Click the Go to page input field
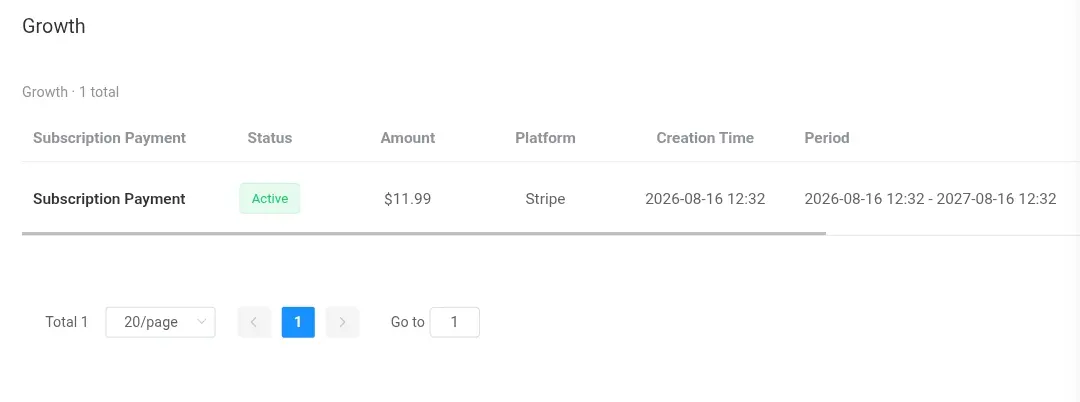Screen dimensions: 1080x402 (455, 322)
